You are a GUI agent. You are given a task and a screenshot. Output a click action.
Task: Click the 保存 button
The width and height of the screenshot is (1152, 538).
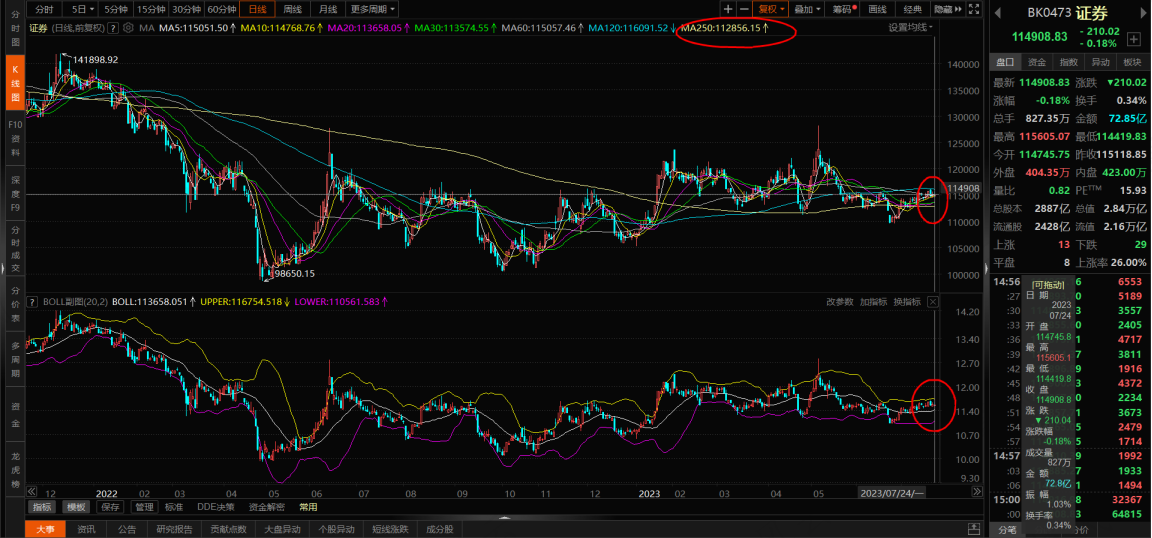(110, 507)
